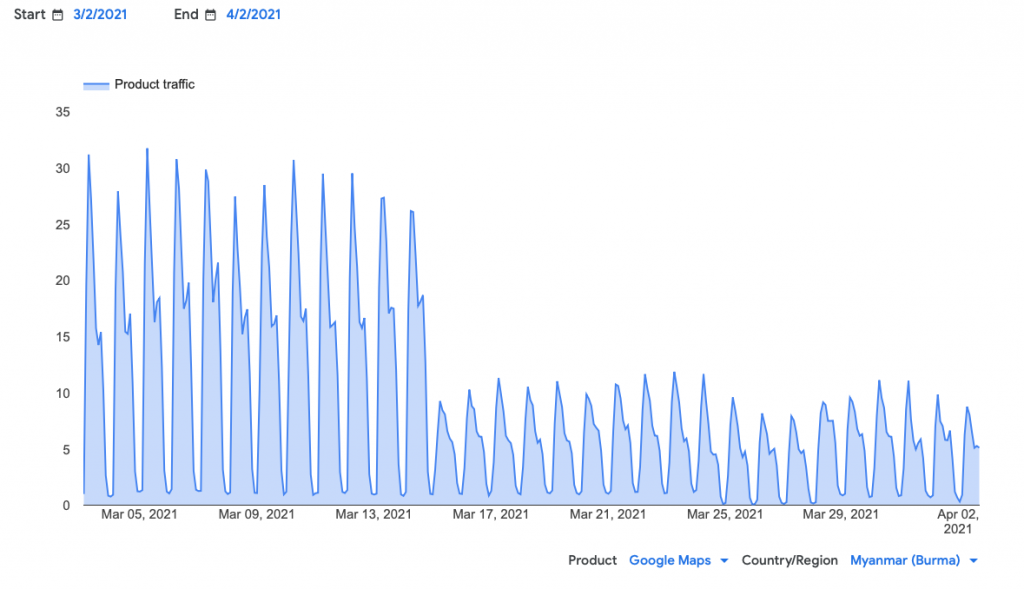The width and height of the screenshot is (1024, 589).
Task: Select the Mar 29, 2021 axis label
Action: pyautogui.click(x=841, y=515)
